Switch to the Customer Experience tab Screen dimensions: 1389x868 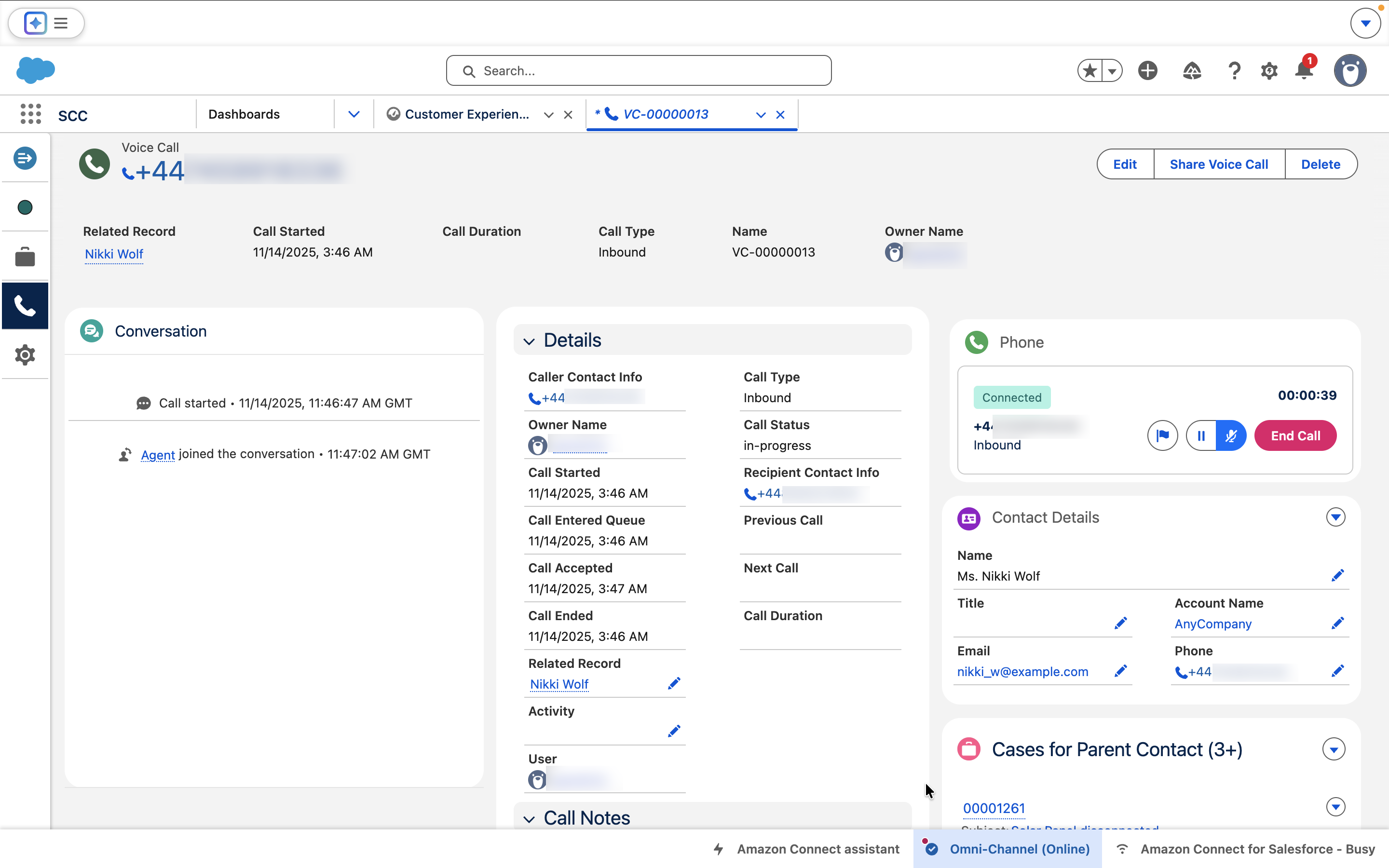point(466,114)
